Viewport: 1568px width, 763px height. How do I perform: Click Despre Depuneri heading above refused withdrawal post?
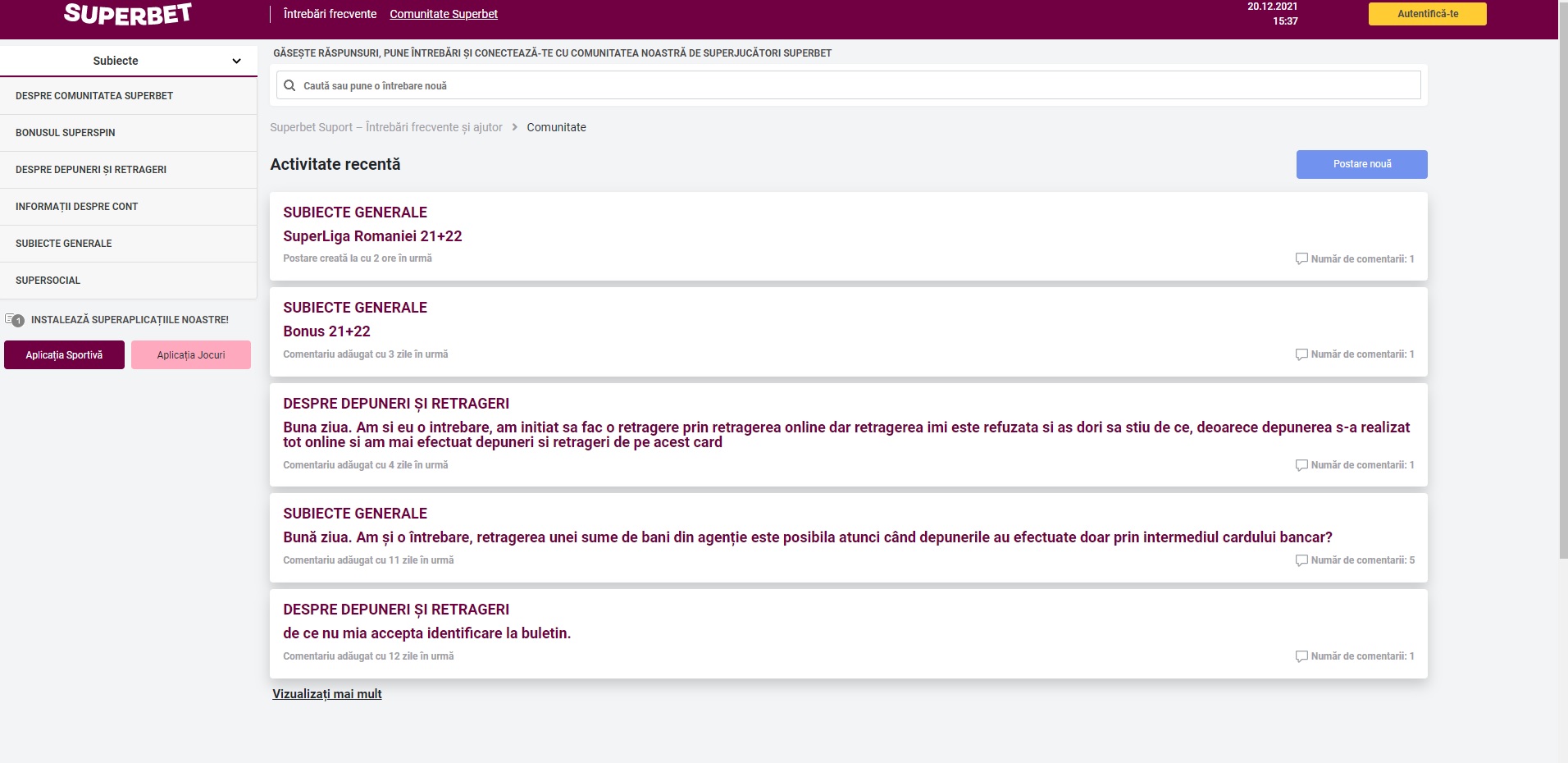click(396, 404)
